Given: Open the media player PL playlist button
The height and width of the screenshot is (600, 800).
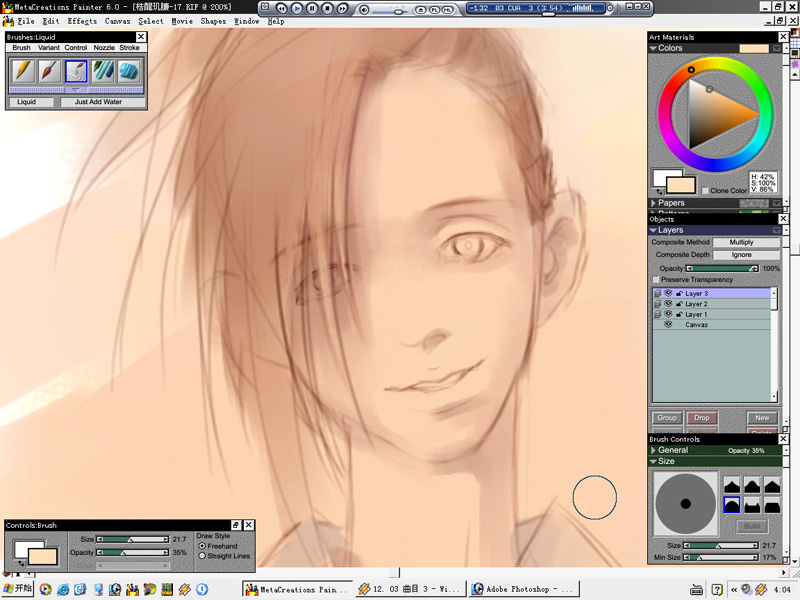Looking at the screenshot, I should point(434,9).
